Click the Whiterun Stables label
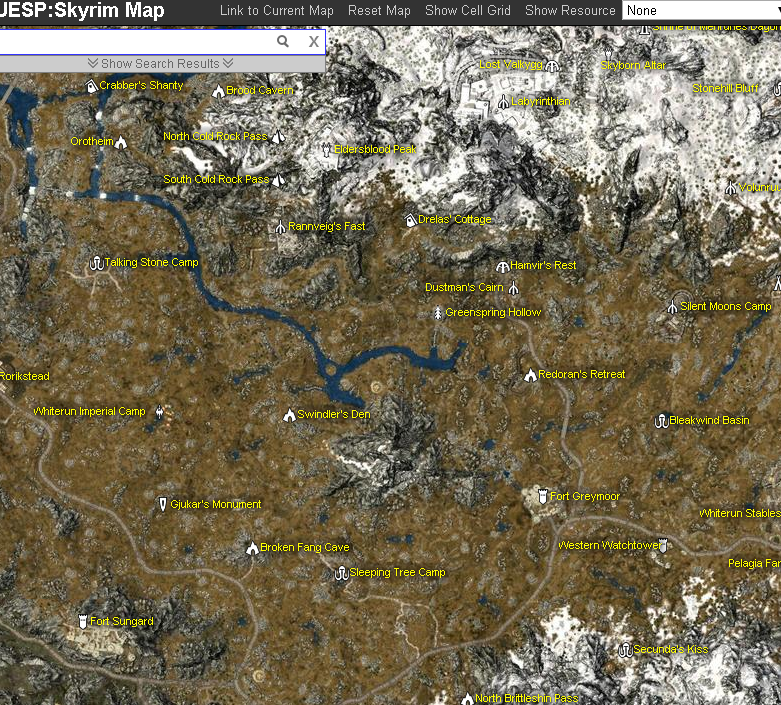 pos(740,513)
